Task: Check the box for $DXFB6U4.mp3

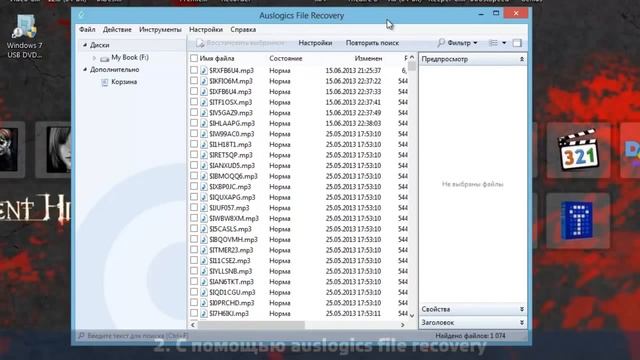Action: coord(194,91)
